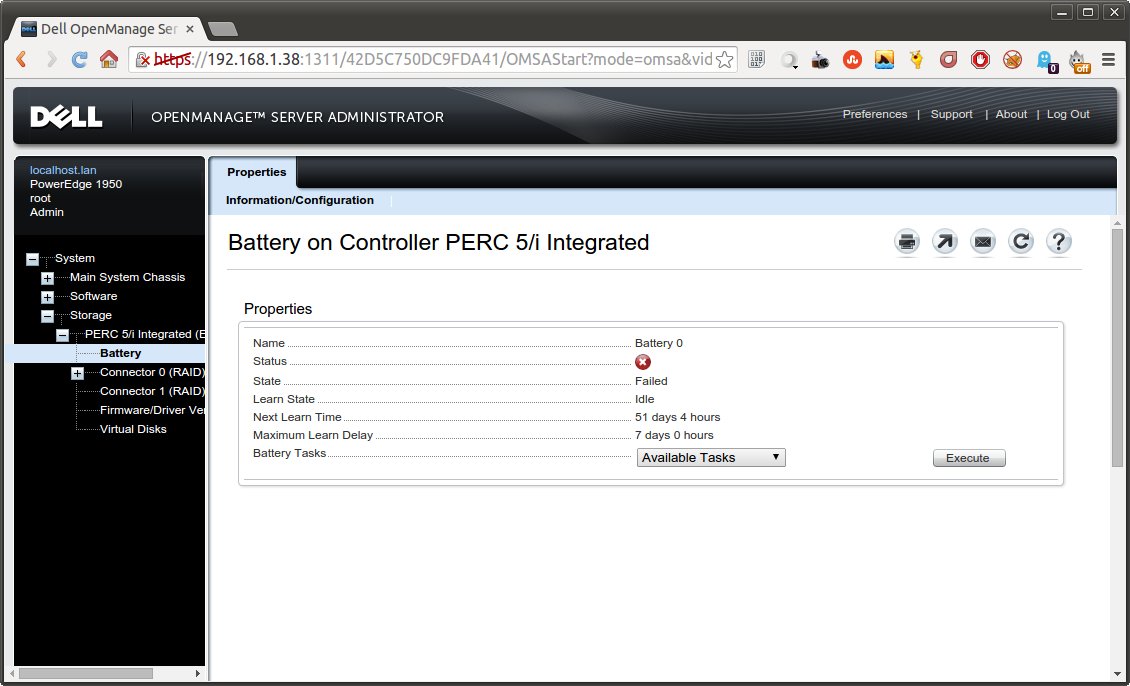The height and width of the screenshot is (686, 1130).
Task: Bookmark this page with star icon
Action: (725, 60)
